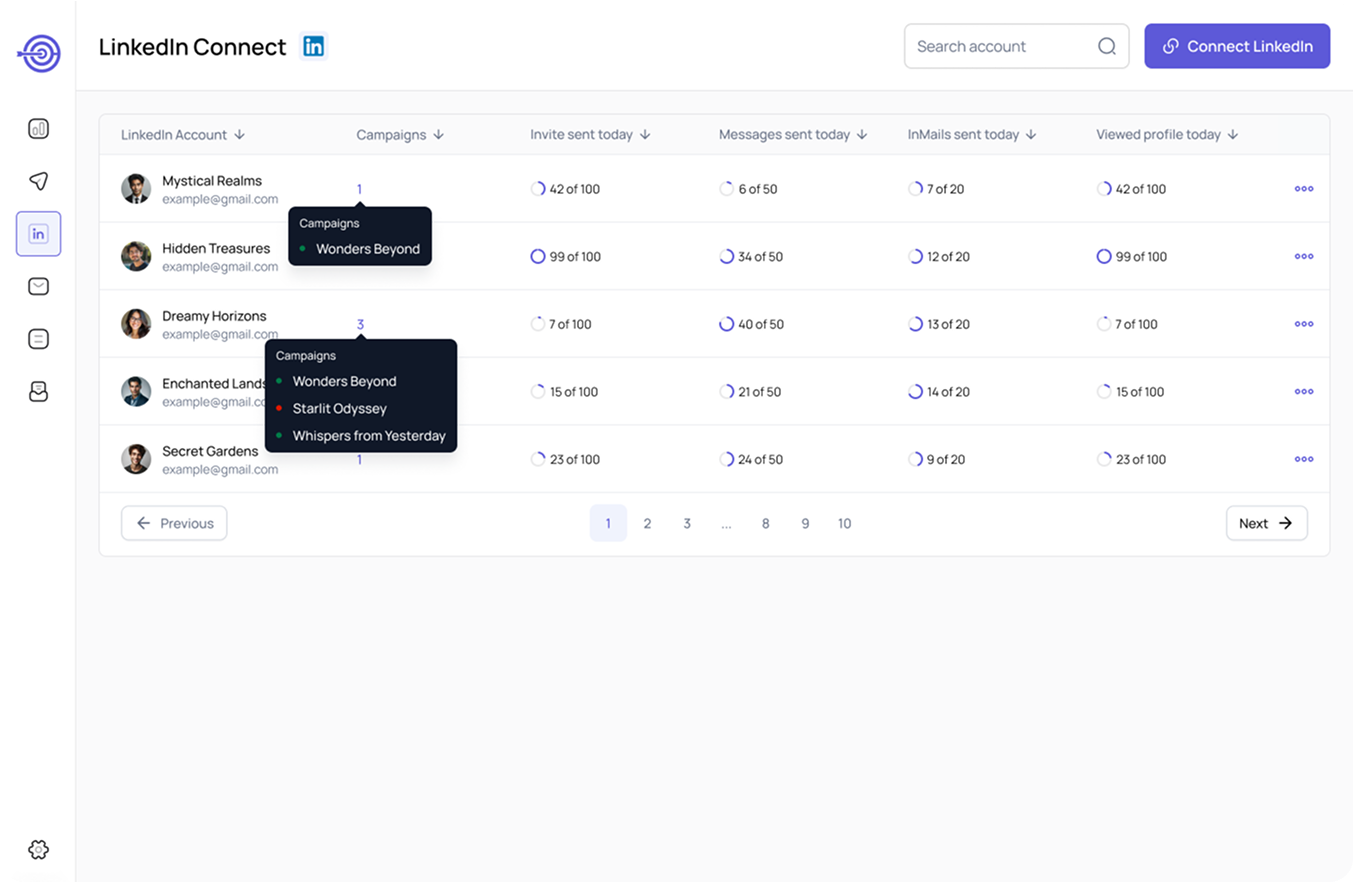The height and width of the screenshot is (882, 1353).
Task: Click the search magnifier icon
Action: coord(1106,46)
